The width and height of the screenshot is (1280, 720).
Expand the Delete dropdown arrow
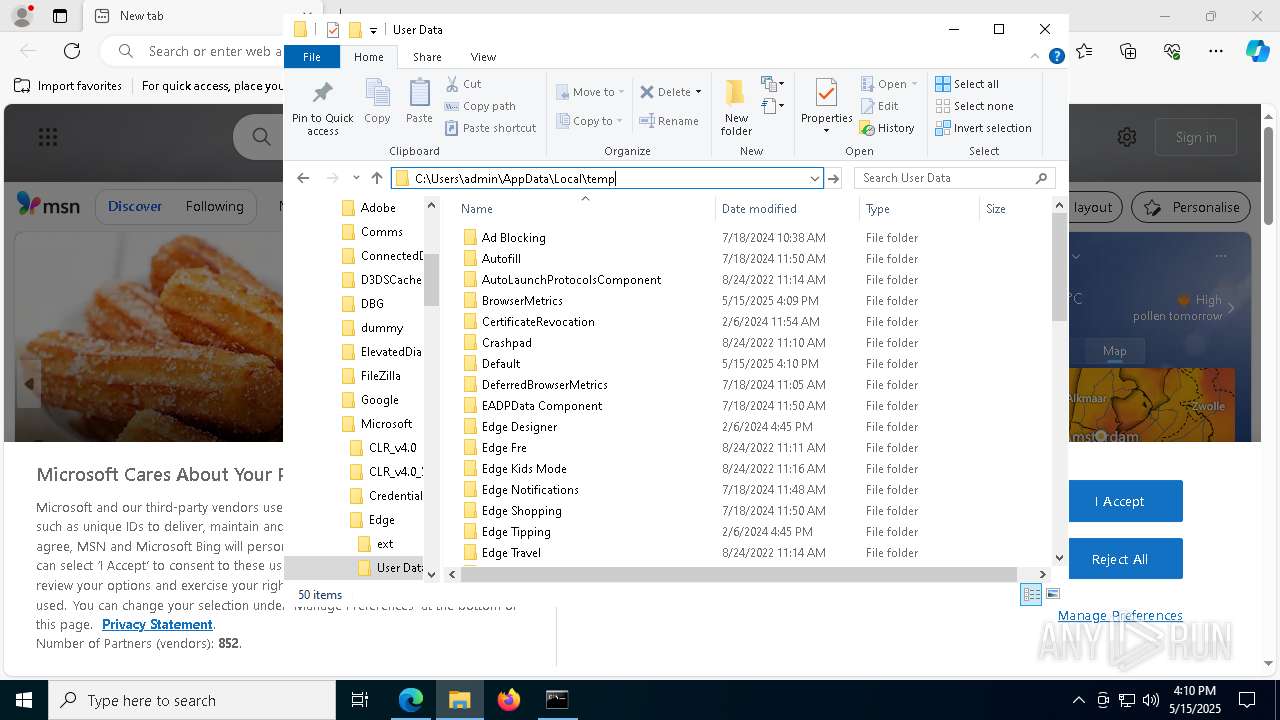pos(698,92)
